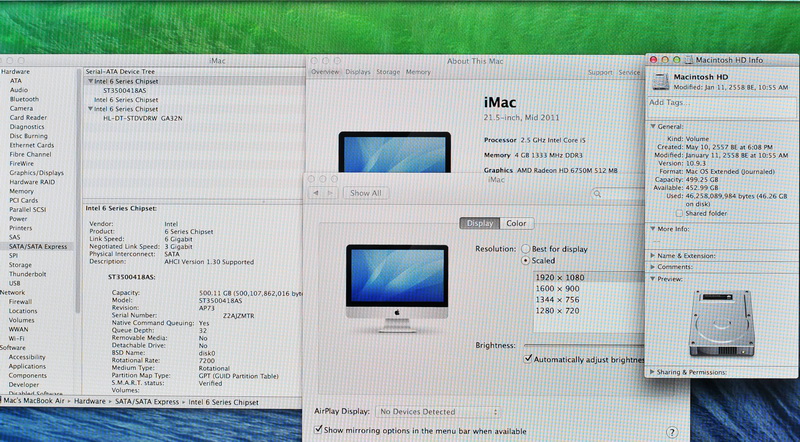This screenshot has width=800, height=442.
Task: Click the magnifier icon in the preferences search field
Action: (597, 194)
